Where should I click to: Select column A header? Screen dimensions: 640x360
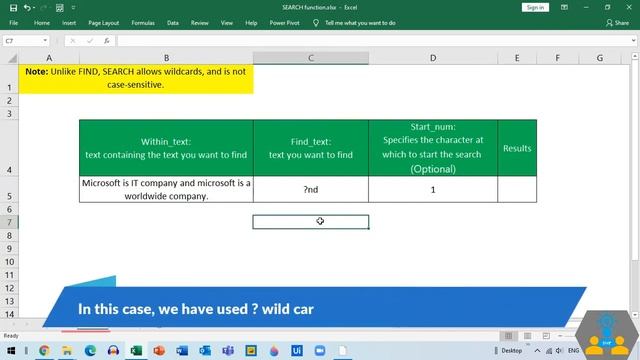point(49,58)
